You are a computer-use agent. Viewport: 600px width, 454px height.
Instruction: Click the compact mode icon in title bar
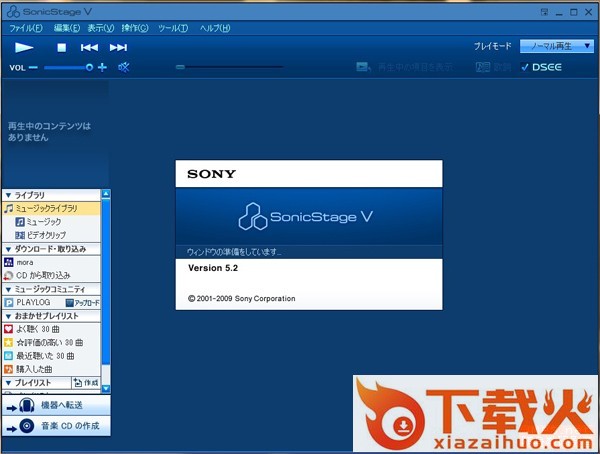(x=544, y=12)
